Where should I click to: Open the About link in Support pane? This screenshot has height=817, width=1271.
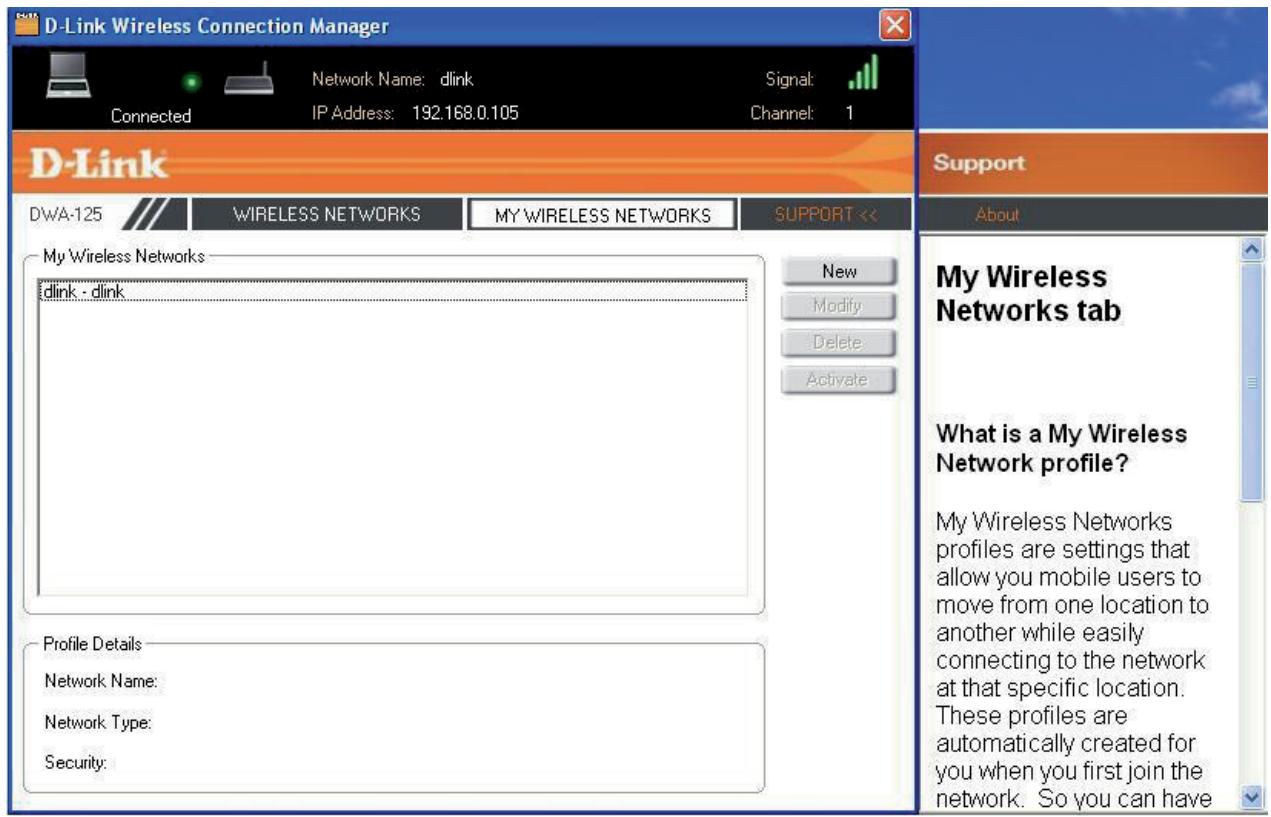pos(997,214)
